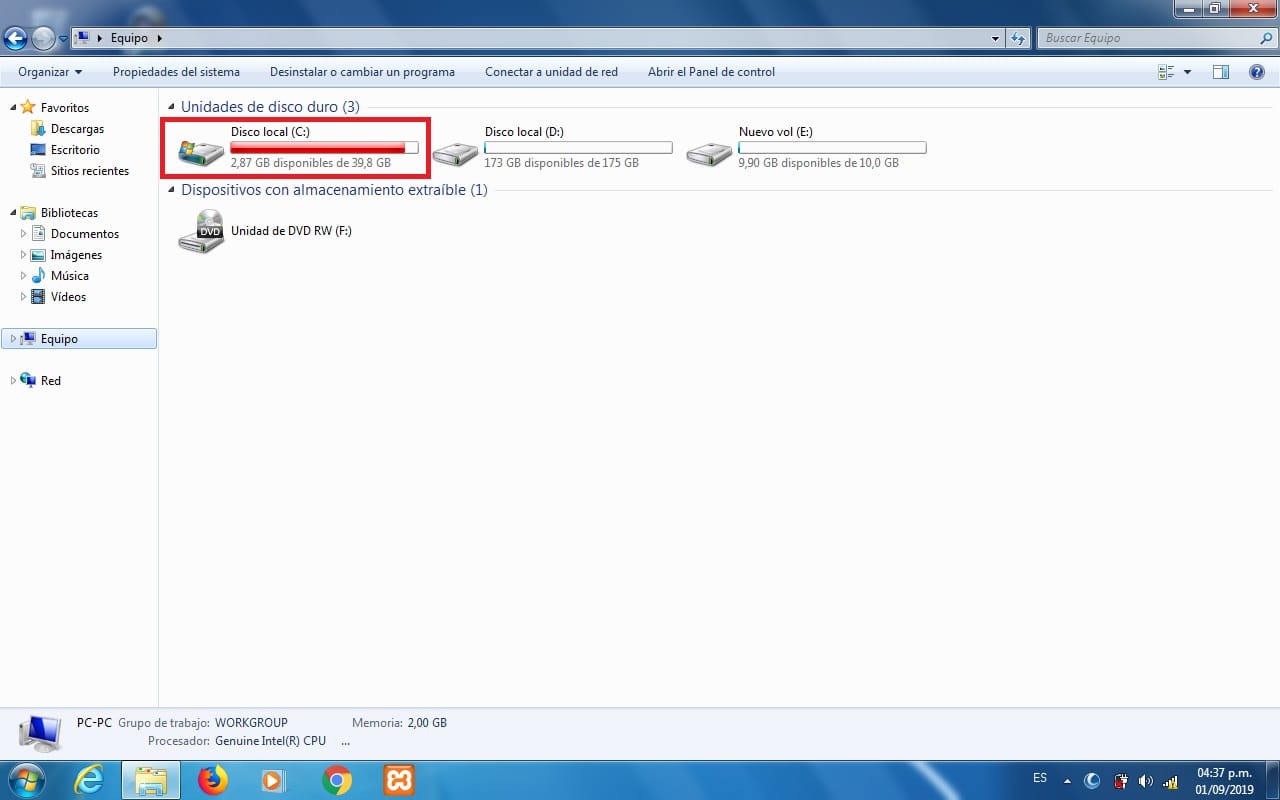The image size is (1280, 800).
Task: Open the Organizar dropdown menu
Action: pos(50,72)
